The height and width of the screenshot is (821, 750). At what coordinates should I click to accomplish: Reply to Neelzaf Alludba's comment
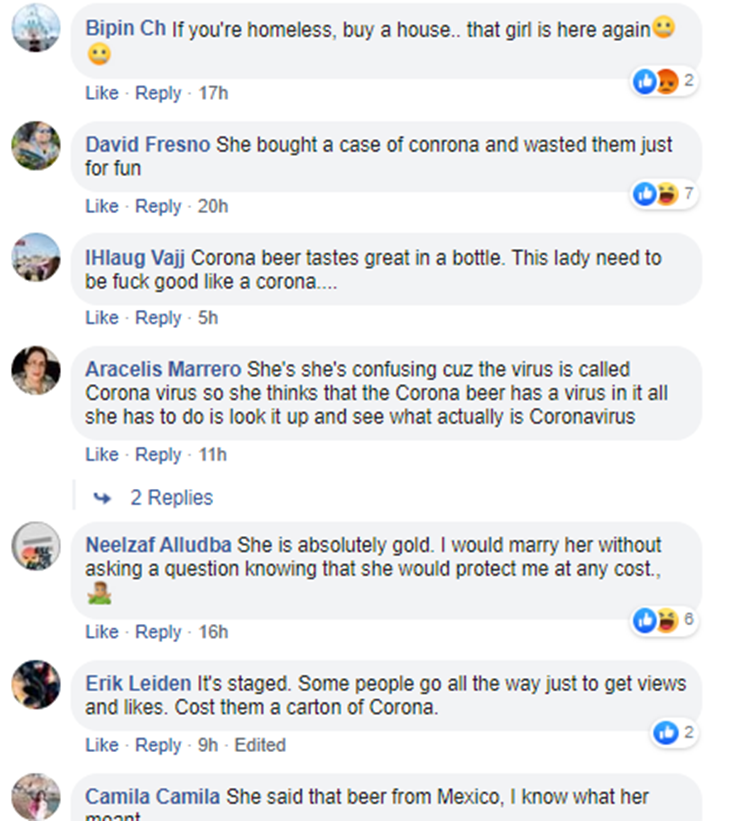[158, 632]
